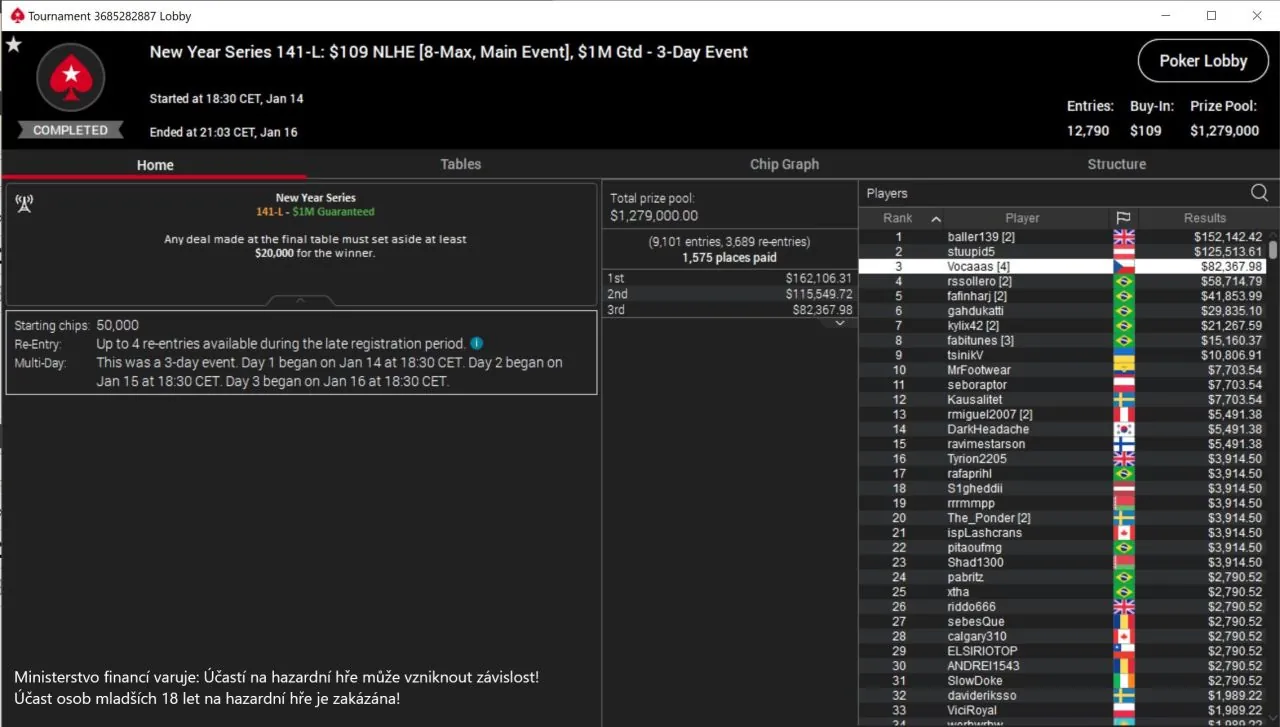Screen dimensions: 1280x727
Task: Click the broadcast antenna icon
Action: point(24,204)
